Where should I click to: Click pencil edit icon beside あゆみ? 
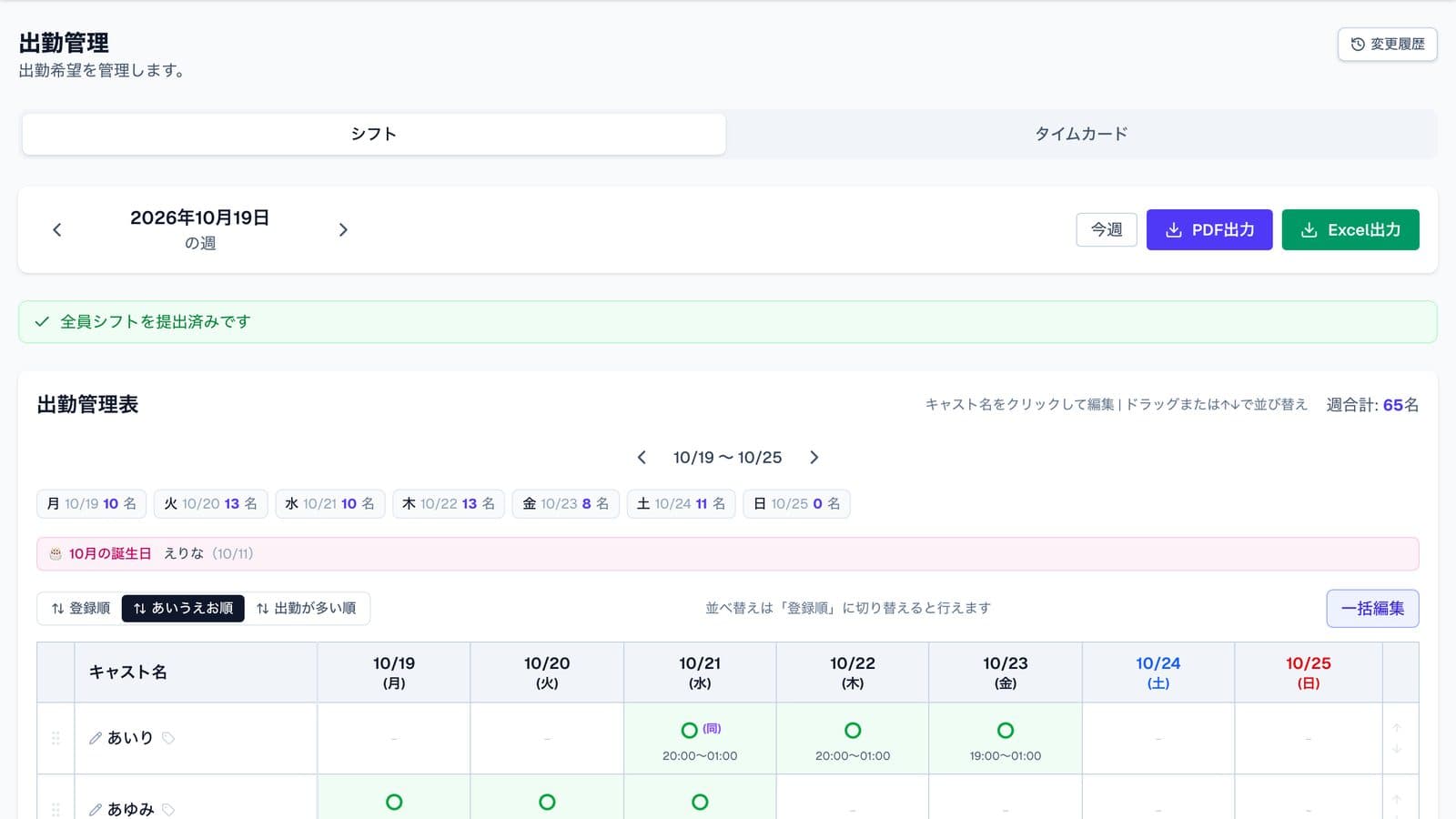(x=95, y=809)
